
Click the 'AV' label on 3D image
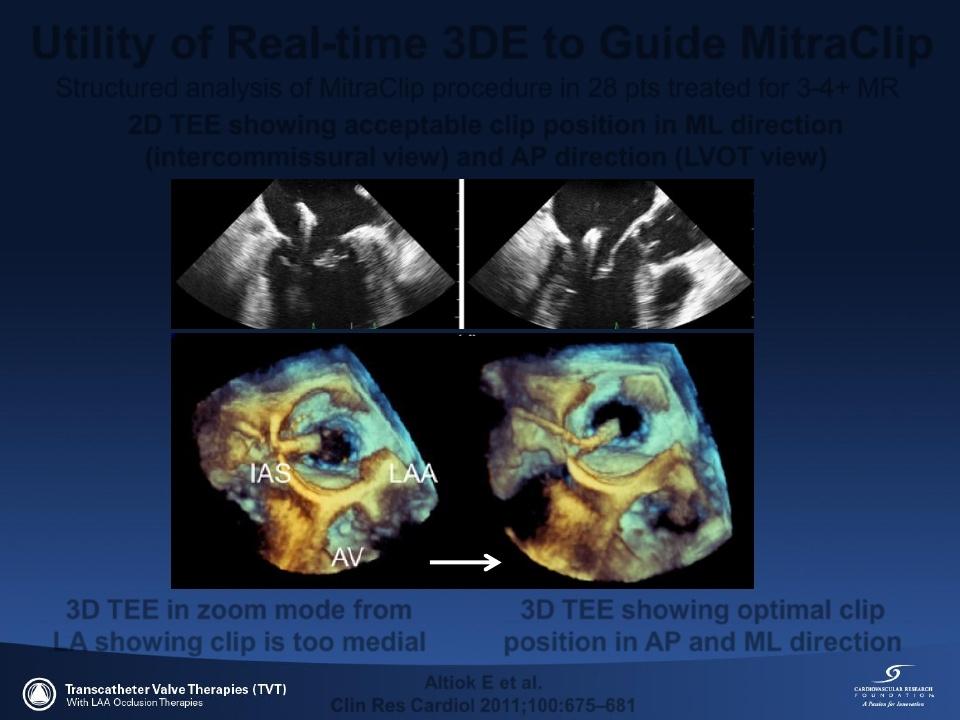pos(347,557)
